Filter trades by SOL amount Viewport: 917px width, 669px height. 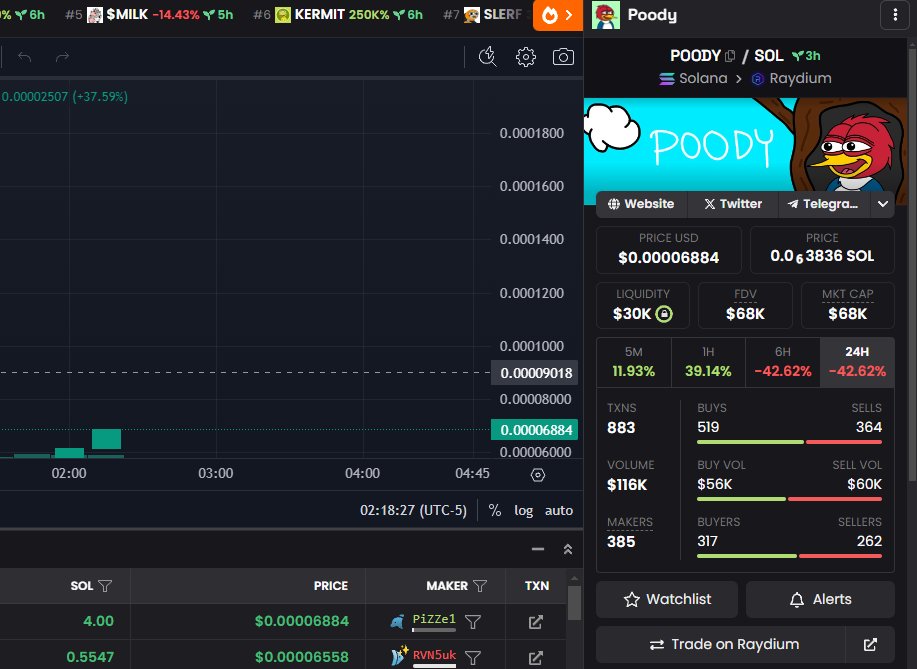(105, 585)
